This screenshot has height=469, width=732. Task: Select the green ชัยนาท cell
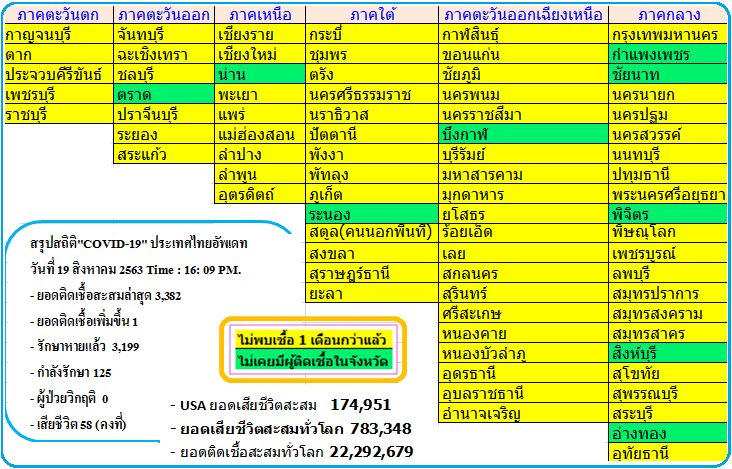668,74
